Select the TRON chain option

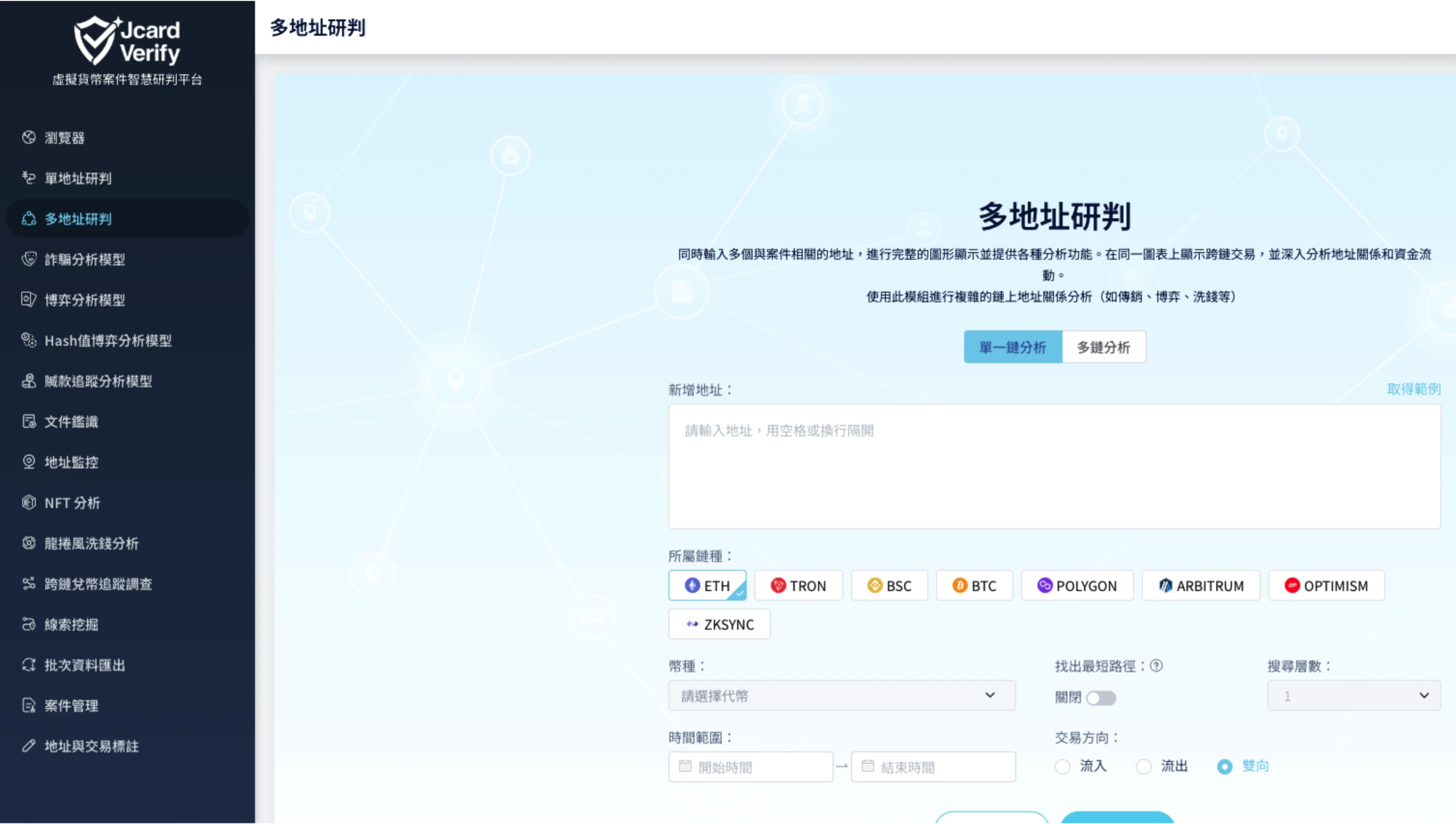point(798,585)
